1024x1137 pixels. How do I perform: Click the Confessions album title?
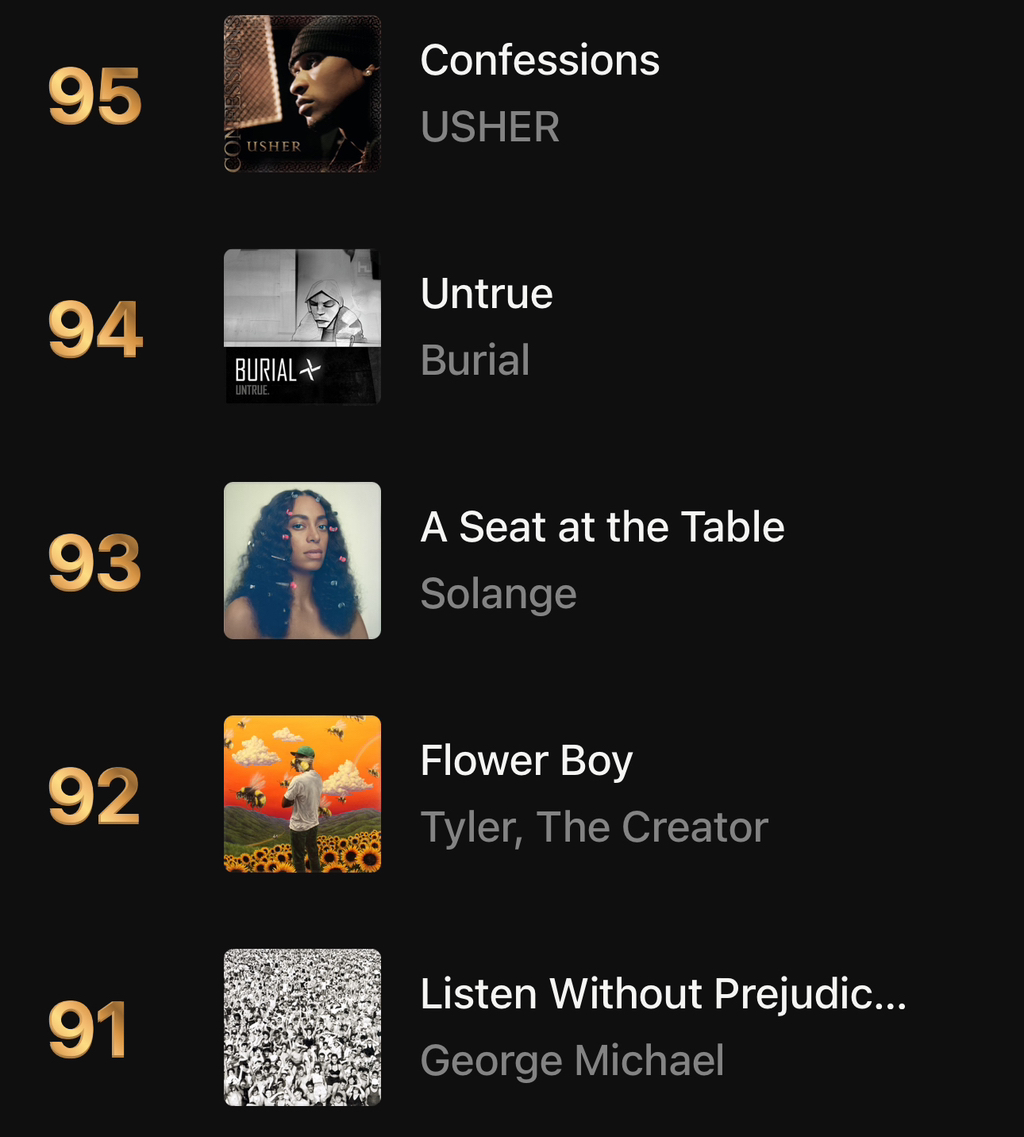pyautogui.click(x=540, y=59)
